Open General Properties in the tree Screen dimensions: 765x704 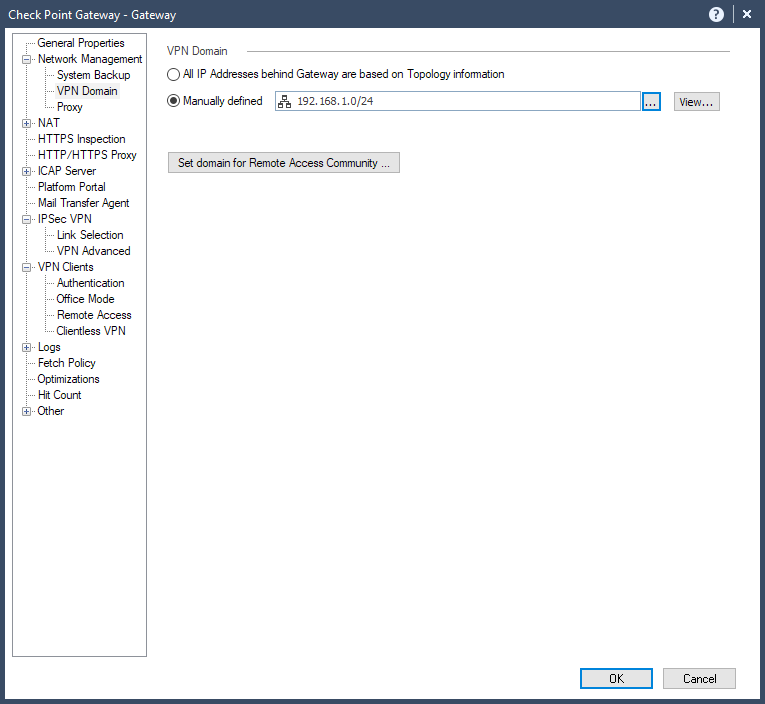point(81,43)
